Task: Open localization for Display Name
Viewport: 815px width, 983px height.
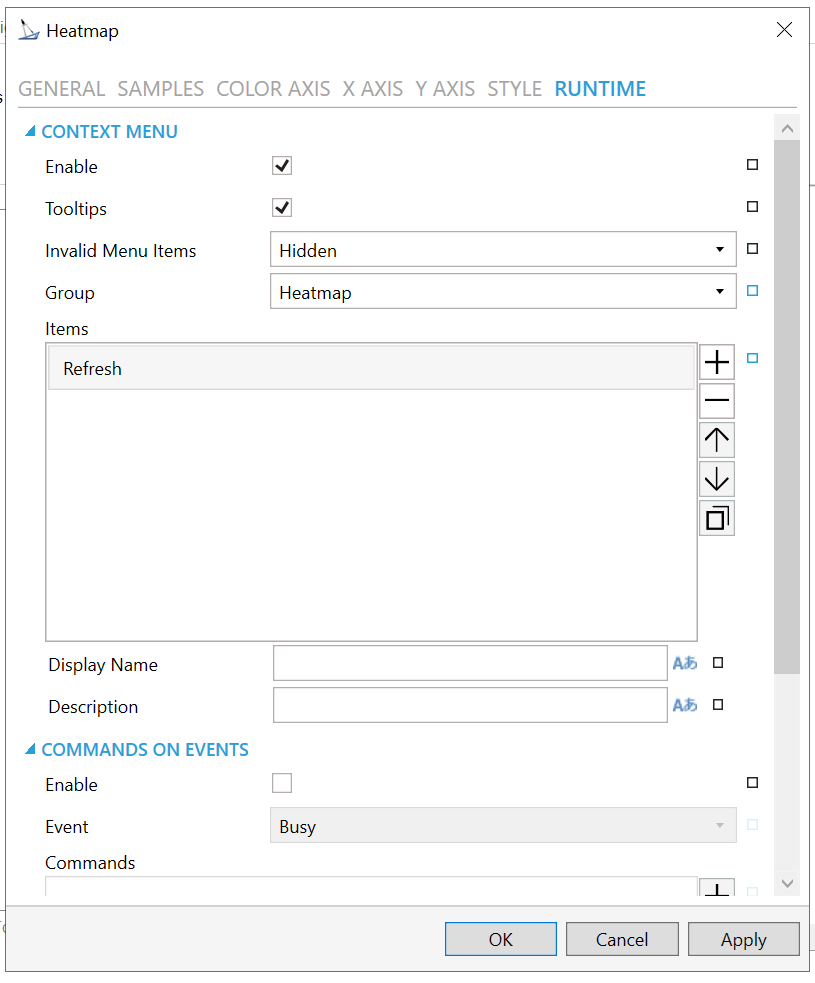Action: pyautogui.click(x=685, y=663)
